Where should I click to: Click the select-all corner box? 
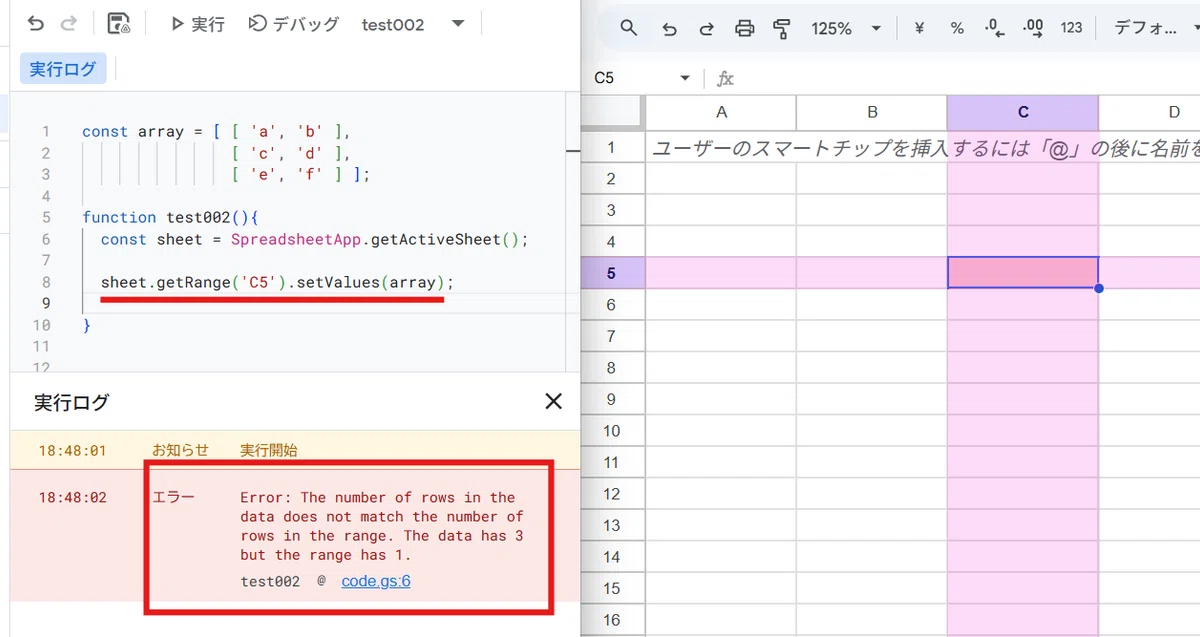click(x=612, y=112)
